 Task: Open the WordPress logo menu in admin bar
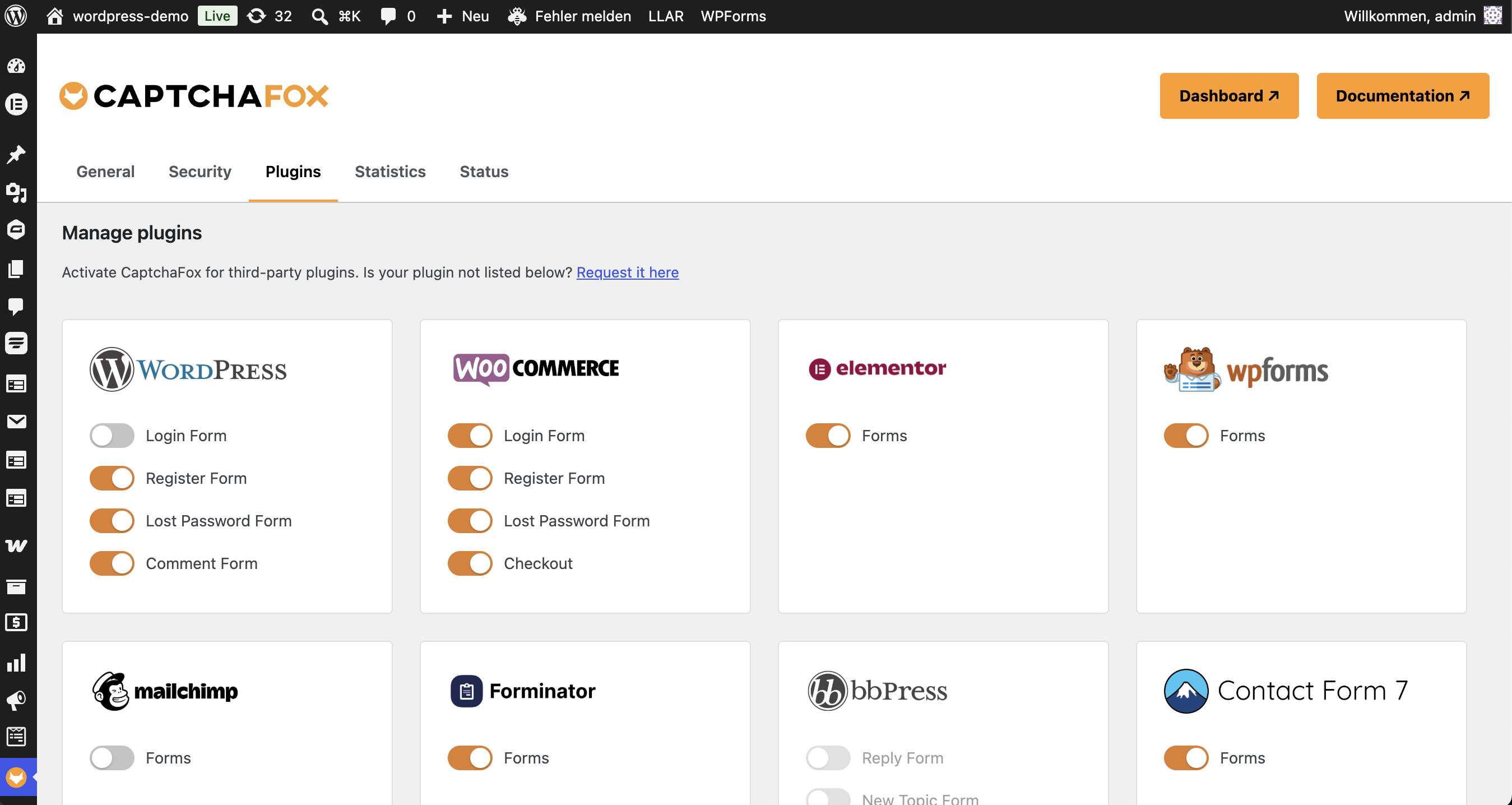click(16, 16)
